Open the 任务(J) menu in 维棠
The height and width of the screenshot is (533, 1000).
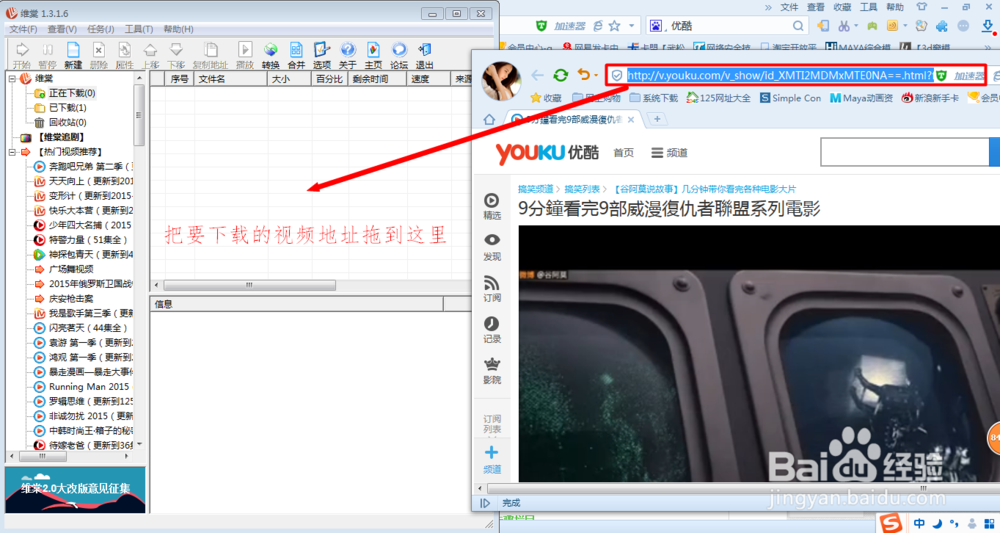101,29
